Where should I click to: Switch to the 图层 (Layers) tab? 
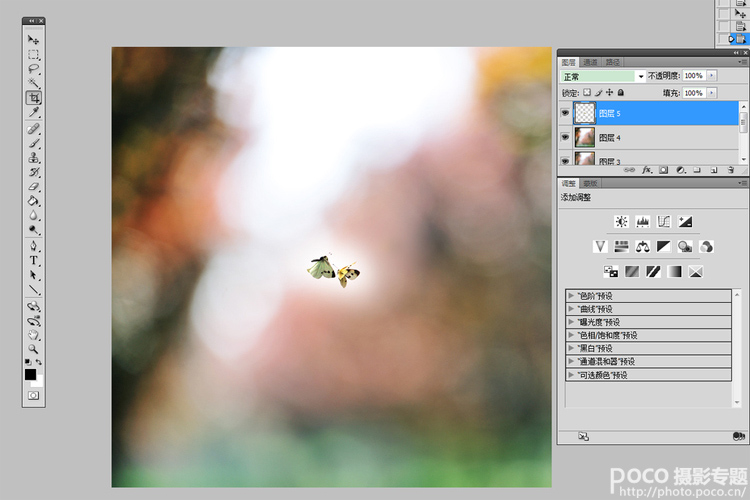pyautogui.click(x=569, y=62)
